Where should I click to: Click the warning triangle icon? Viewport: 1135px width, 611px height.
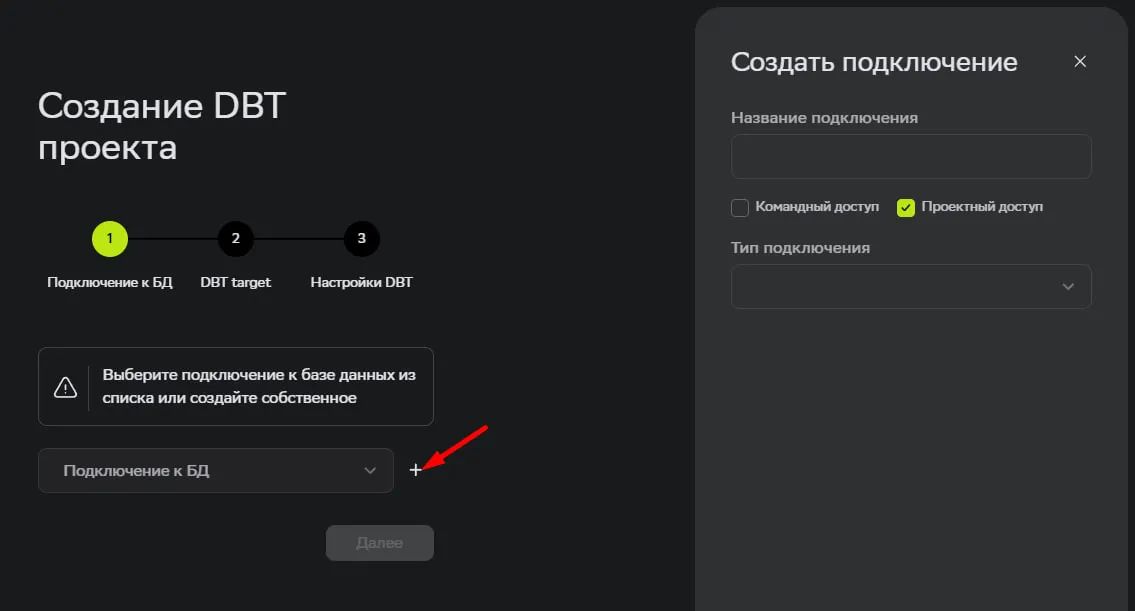[x=65, y=387]
